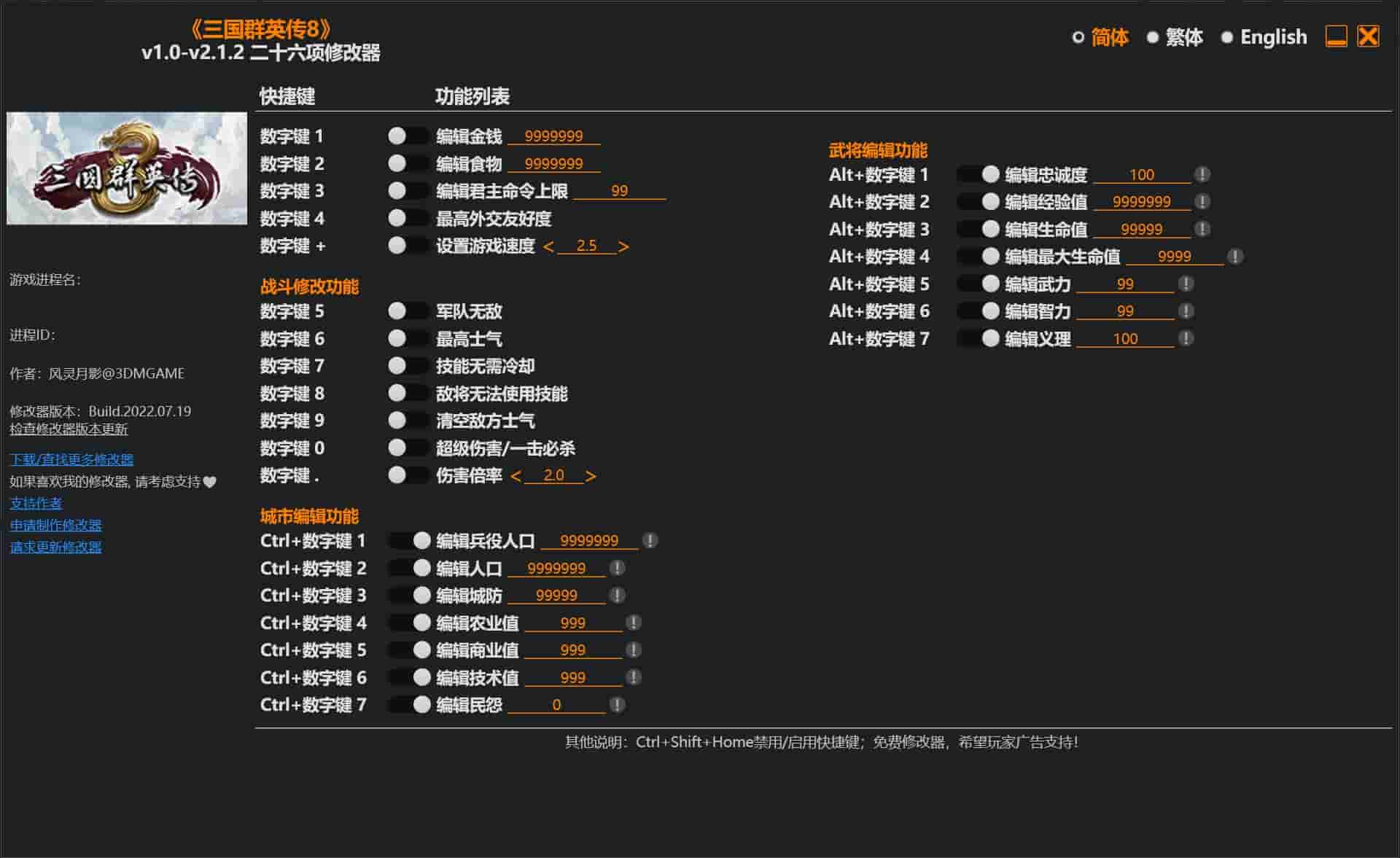Image resolution: width=1400 pixels, height=858 pixels.
Task: Click 检查修改器版本更新 link
Action: 69,429
